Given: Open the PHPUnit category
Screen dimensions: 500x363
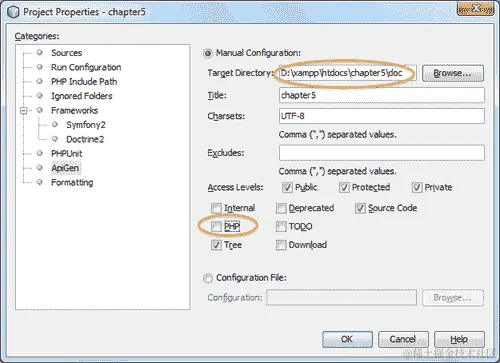Looking at the screenshot, I should pos(67,153).
